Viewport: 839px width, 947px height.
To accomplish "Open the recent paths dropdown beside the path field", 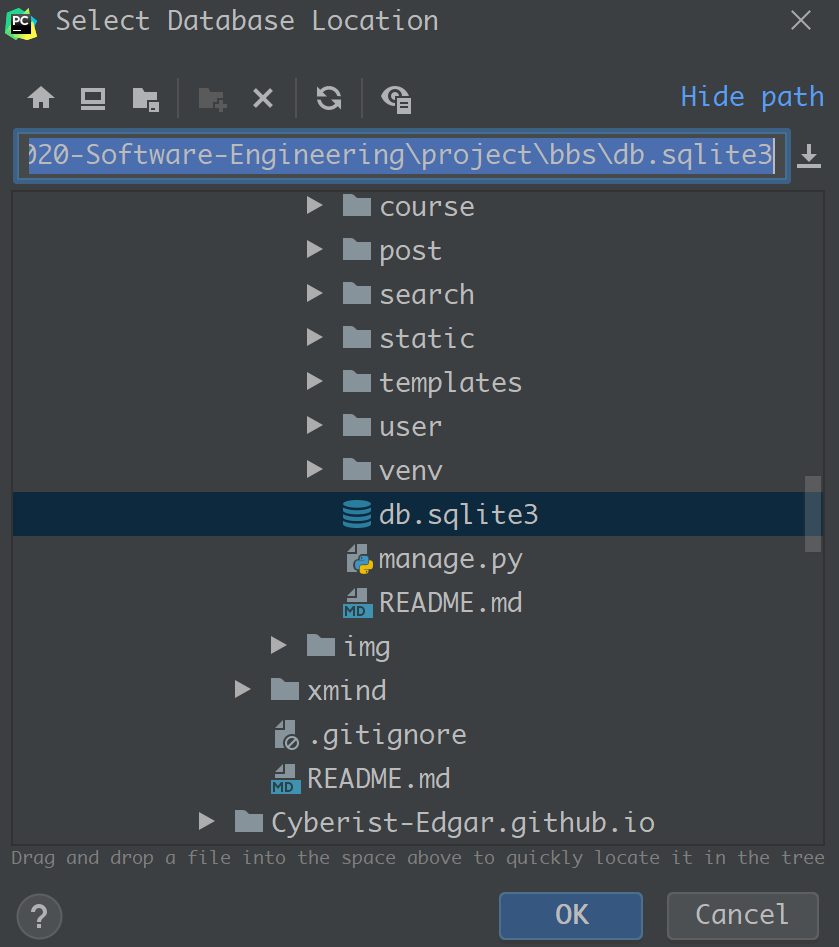I will click(x=809, y=156).
